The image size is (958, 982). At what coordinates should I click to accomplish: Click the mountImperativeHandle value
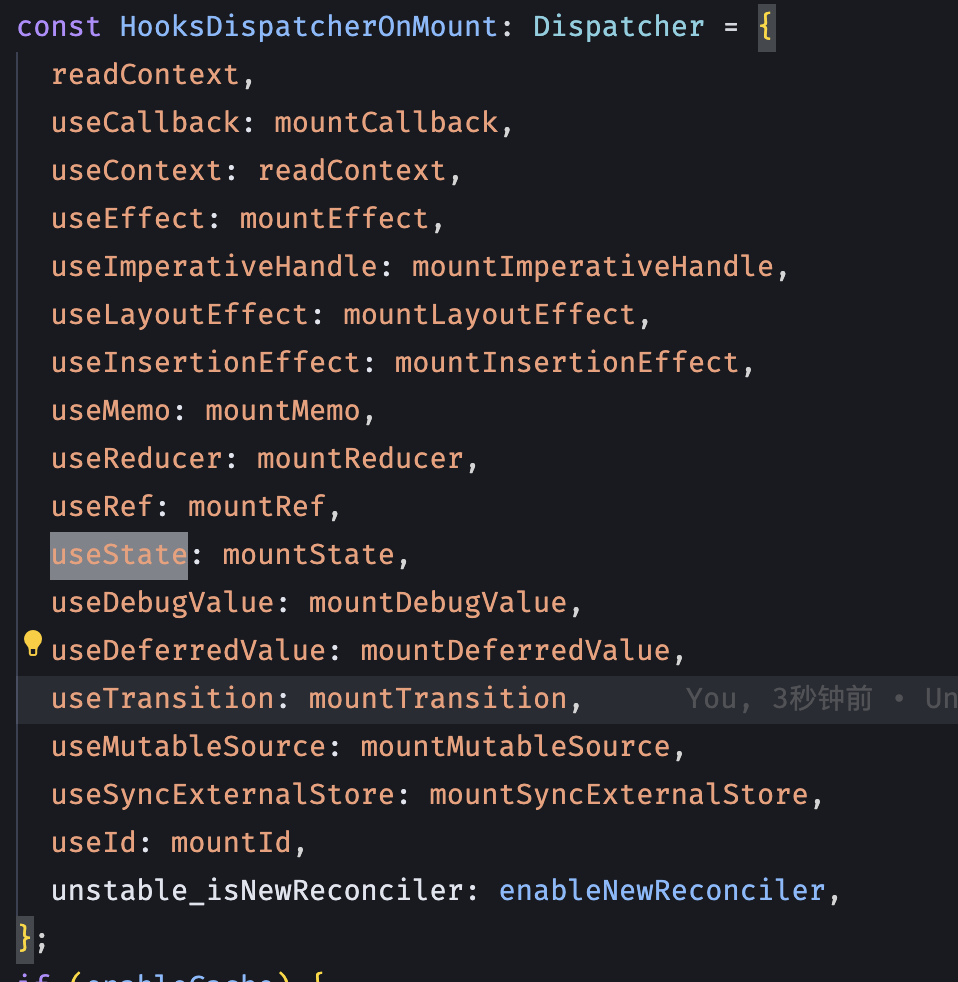click(x=592, y=267)
